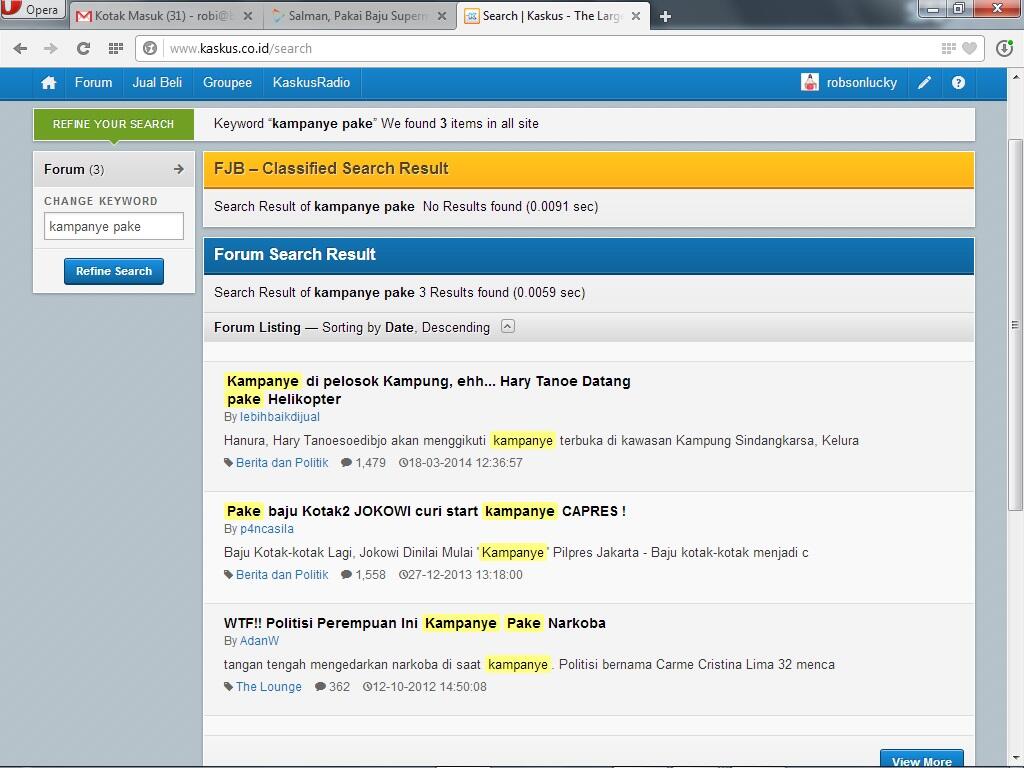The image size is (1024, 768).
Task: Click the Refine Search button
Action: pos(114,271)
